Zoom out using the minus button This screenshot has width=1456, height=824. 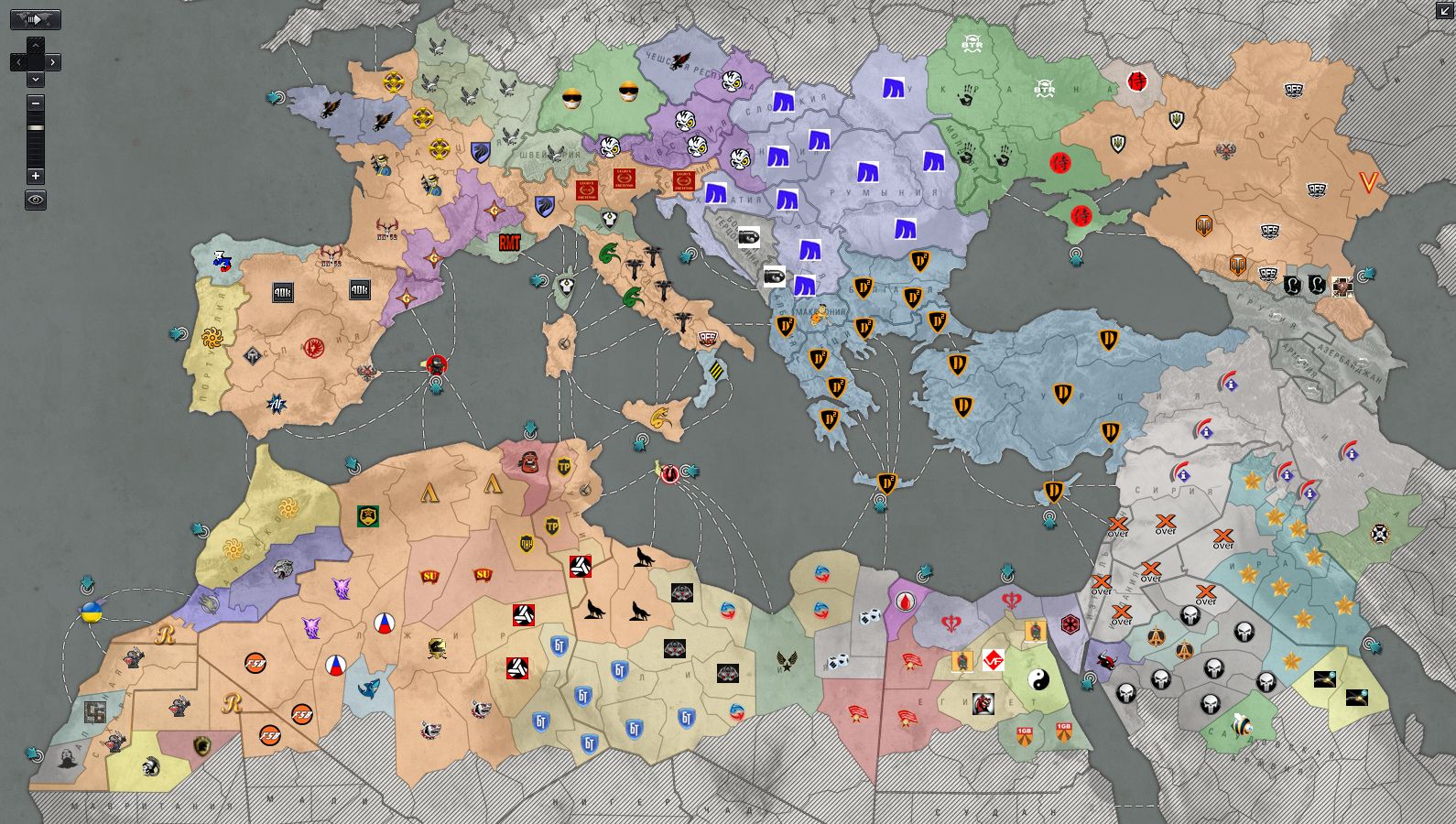tap(36, 103)
